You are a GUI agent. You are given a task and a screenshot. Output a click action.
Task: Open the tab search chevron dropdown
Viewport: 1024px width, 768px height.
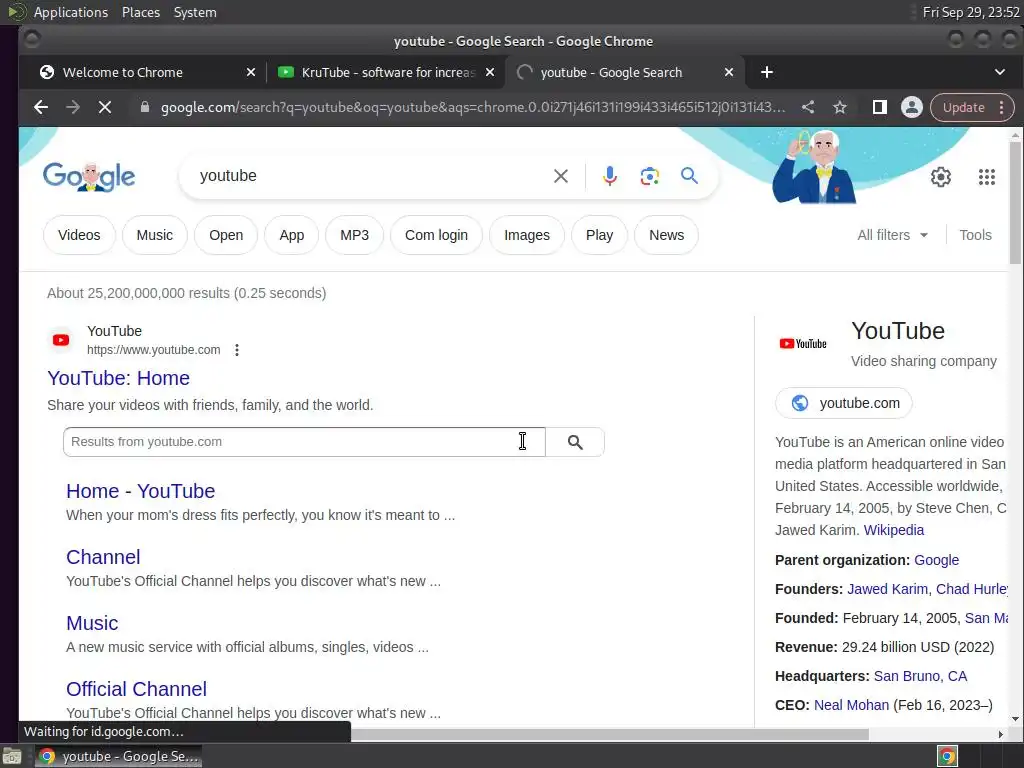(x=999, y=72)
